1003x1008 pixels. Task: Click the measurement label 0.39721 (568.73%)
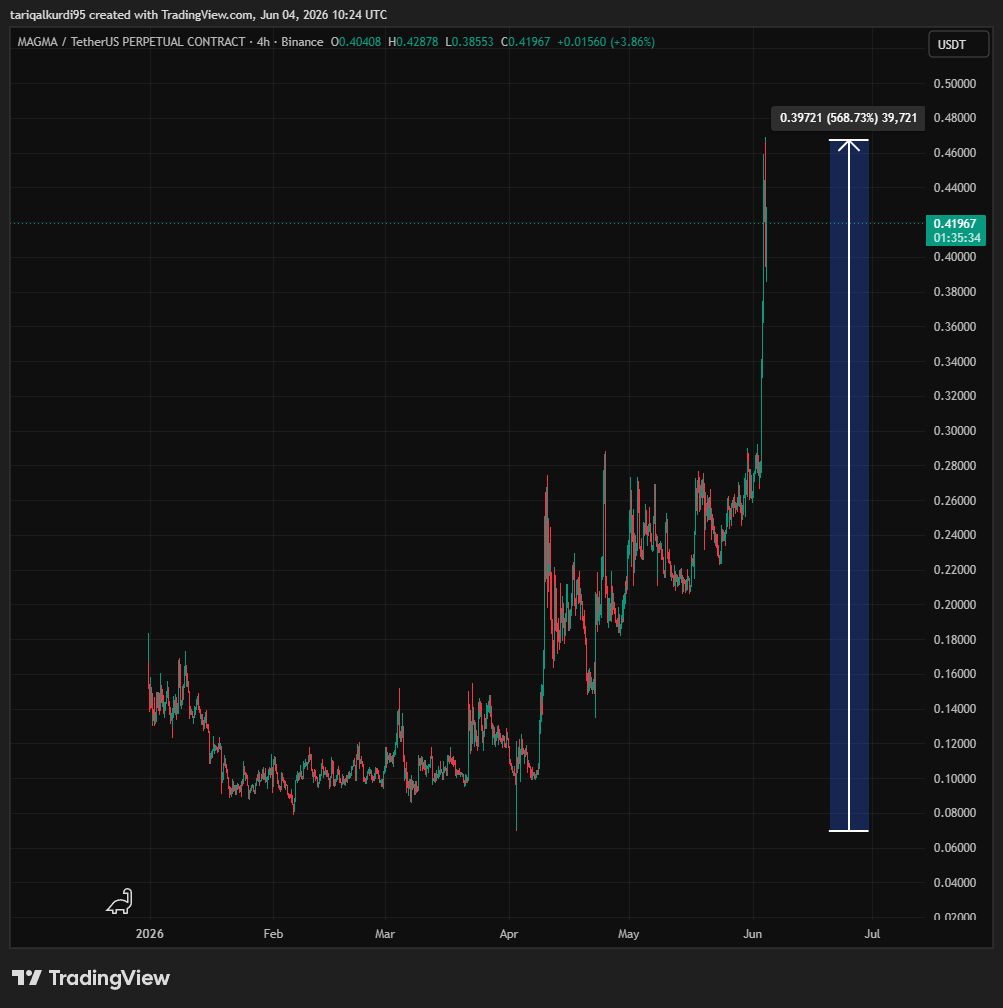[x=847, y=118]
